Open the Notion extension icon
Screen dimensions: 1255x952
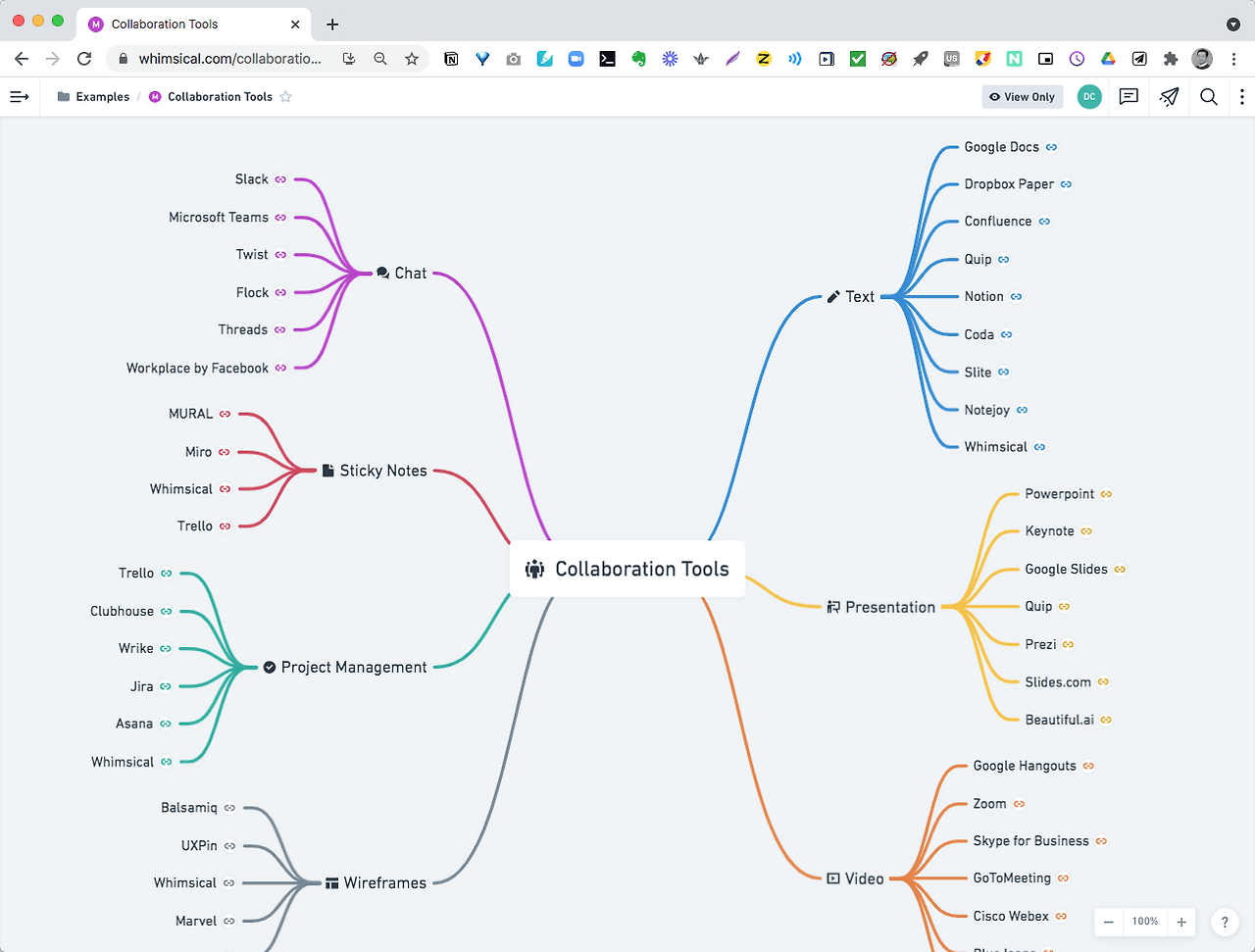pyautogui.click(x=451, y=59)
